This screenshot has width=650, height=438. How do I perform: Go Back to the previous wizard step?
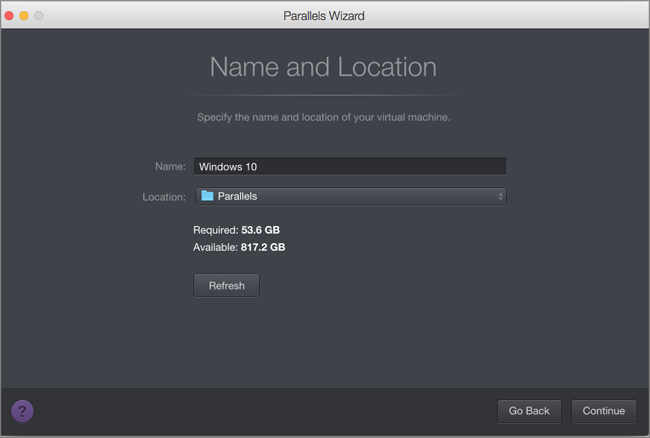pyautogui.click(x=529, y=411)
